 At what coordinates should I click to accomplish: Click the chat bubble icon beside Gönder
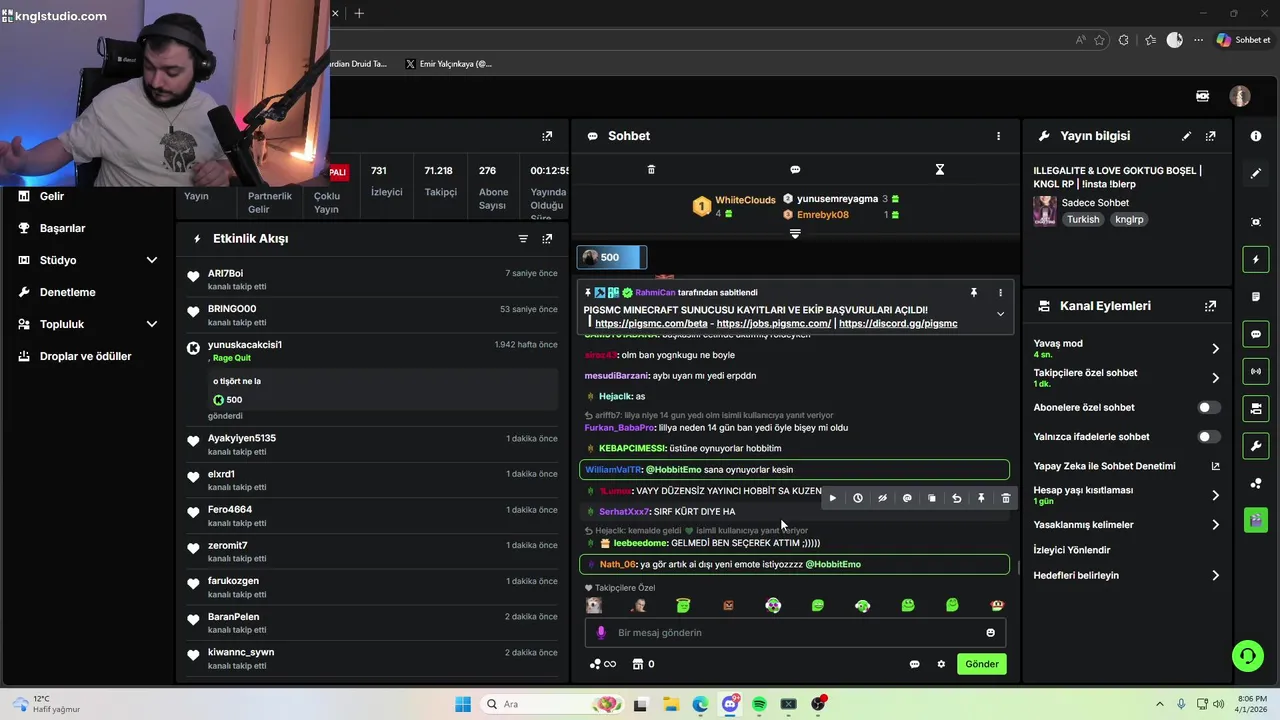tap(914, 664)
